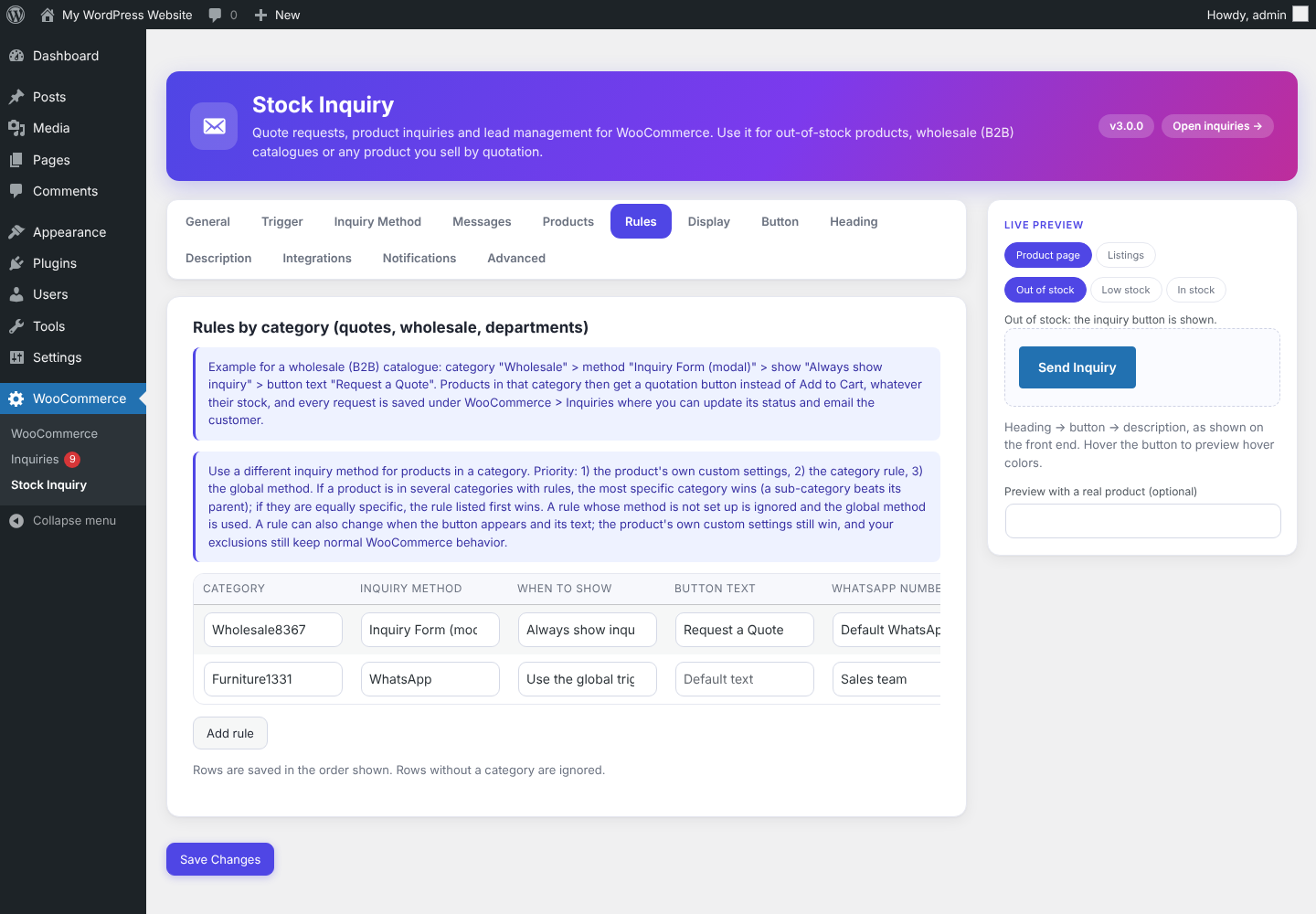The width and height of the screenshot is (1316, 914).
Task: Select Out of stock preview state
Action: tap(1045, 290)
